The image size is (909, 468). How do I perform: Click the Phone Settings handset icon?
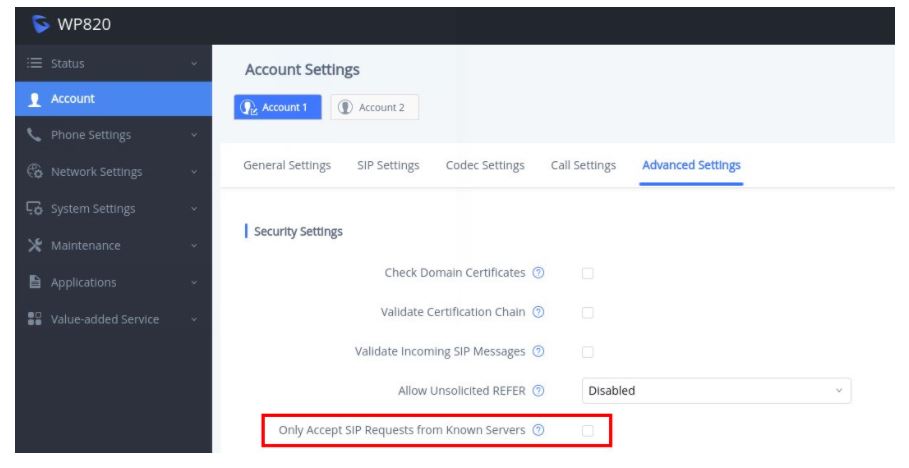point(34,135)
